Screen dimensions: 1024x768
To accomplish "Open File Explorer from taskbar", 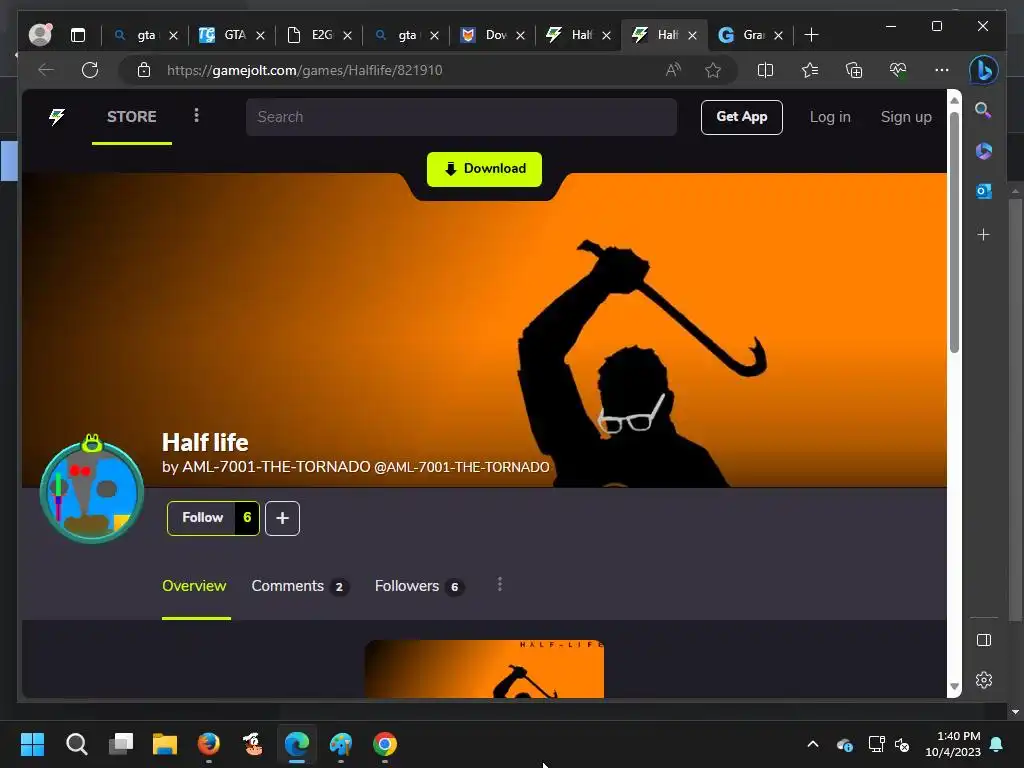I will tap(165, 744).
